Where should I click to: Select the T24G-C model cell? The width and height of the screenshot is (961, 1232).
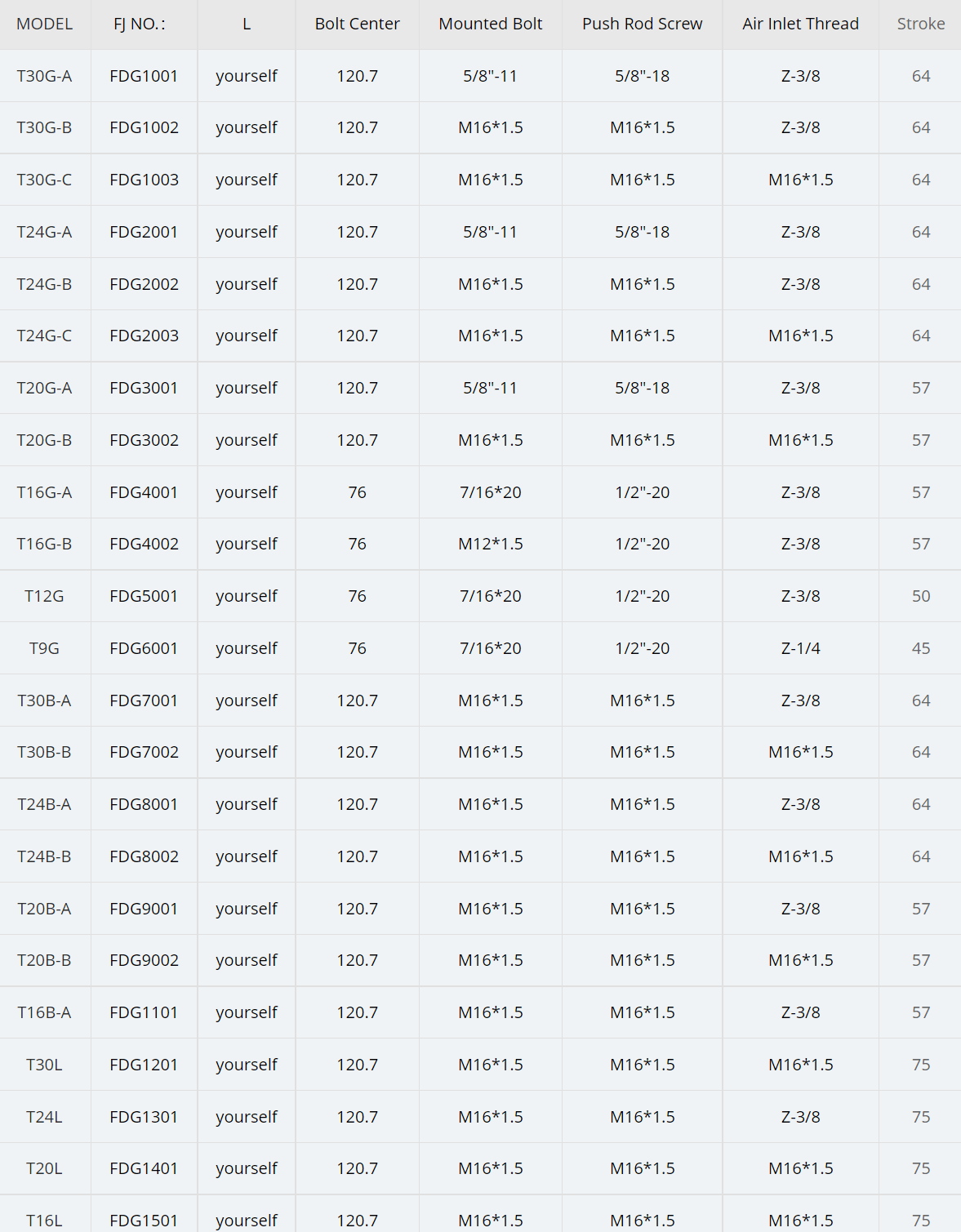(45, 336)
